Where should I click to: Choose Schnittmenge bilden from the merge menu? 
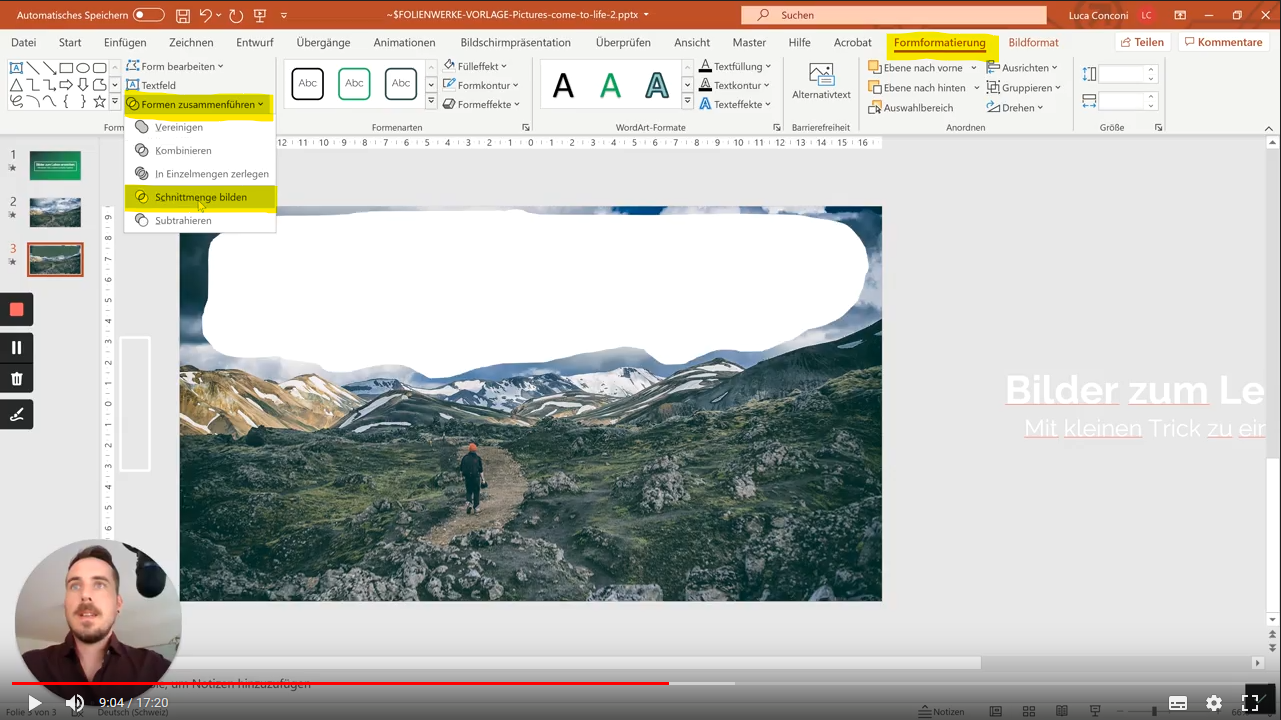tap(200, 197)
